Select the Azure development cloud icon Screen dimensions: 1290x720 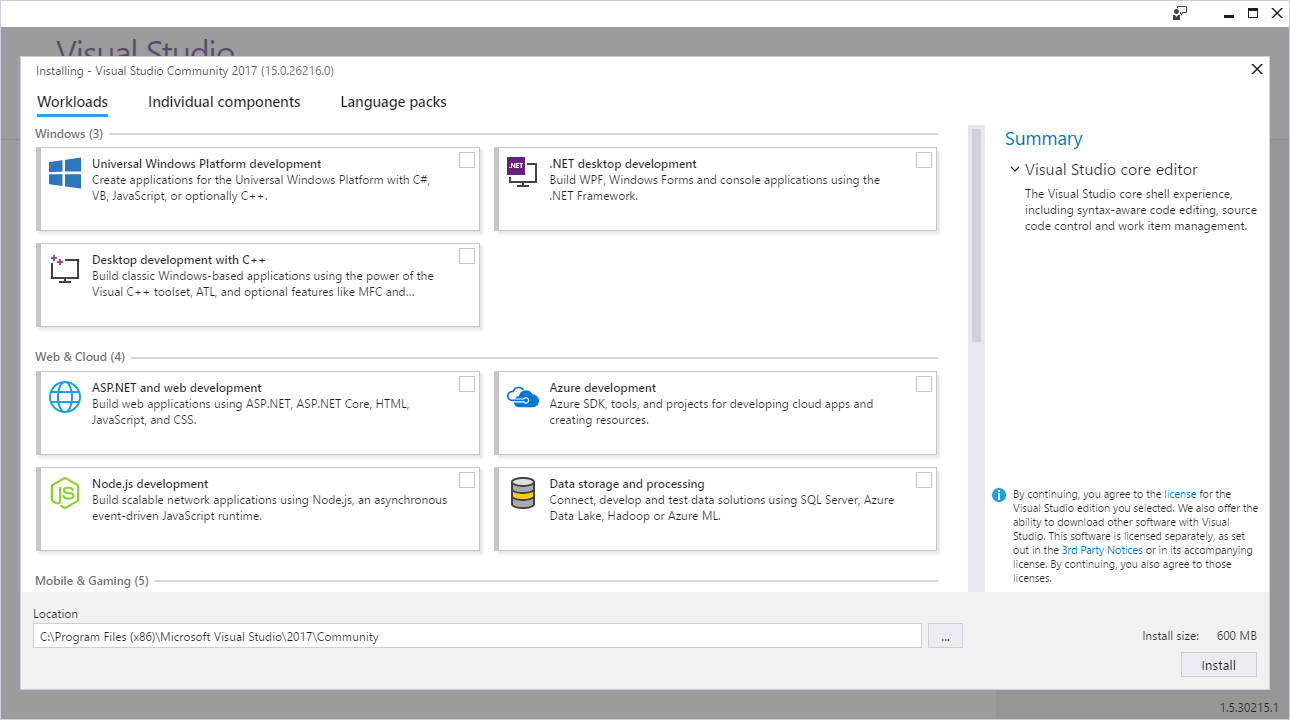[521, 396]
